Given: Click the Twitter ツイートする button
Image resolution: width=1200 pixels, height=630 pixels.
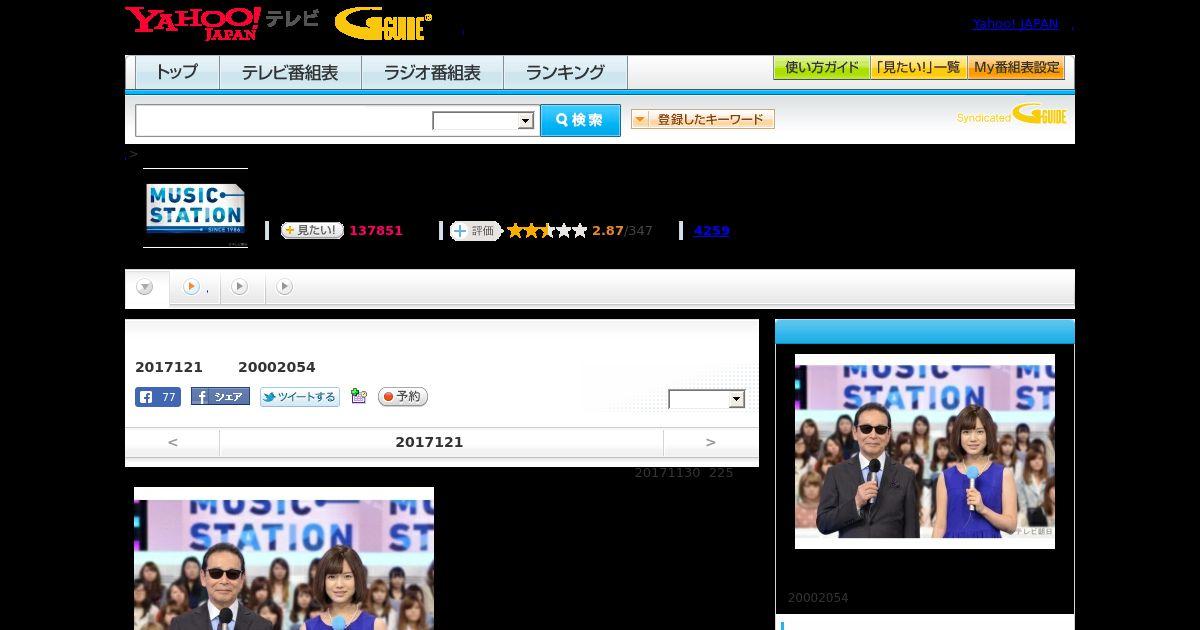Looking at the screenshot, I should click(300, 397).
